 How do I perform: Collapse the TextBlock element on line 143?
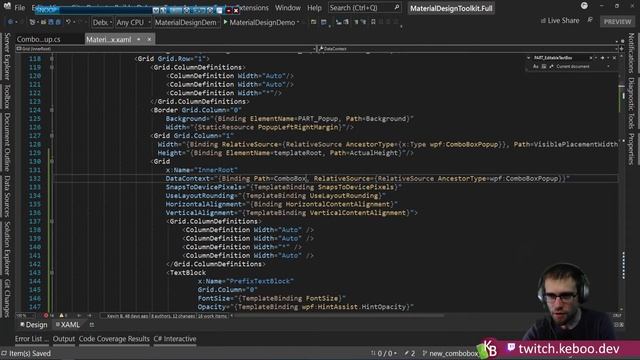click(x=52, y=273)
